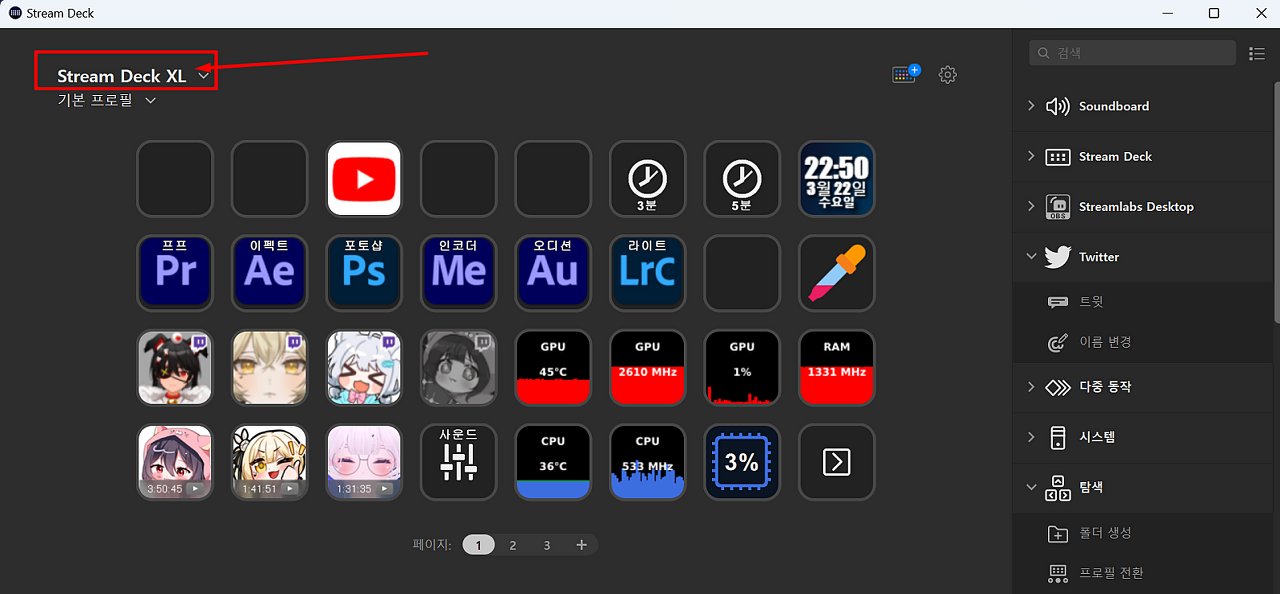Go to page 1
This screenshot has width=1280, height=594.
tap(479, 545)
